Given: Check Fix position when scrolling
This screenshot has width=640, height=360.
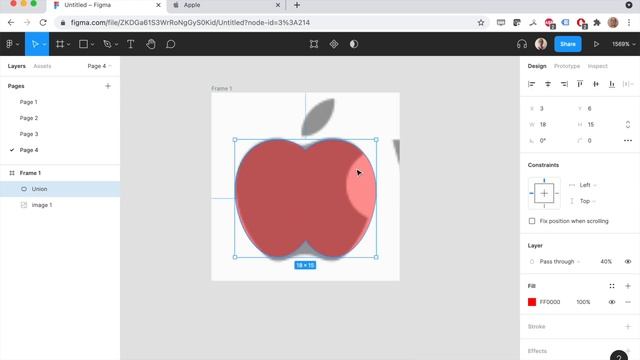Looking at the screenshot, I should tap(532, 221).
